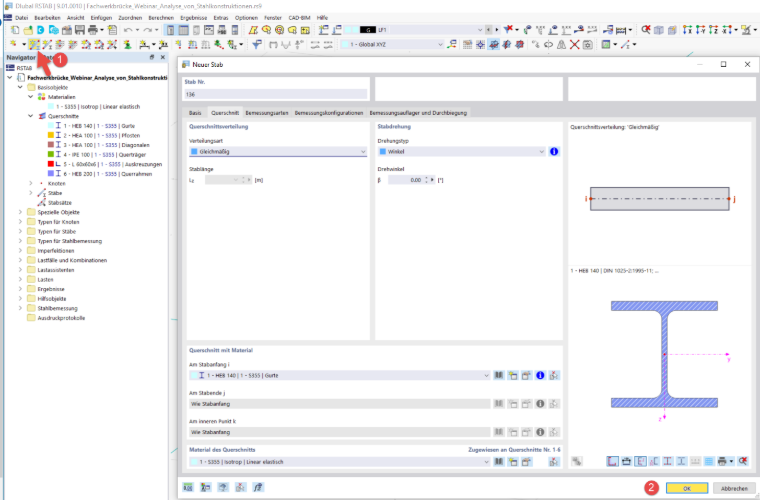This screenshot has width=760, height=500.
Task: Click the multi-select picker icon in the Stabanfang i row
Action: tap(554, 375)
